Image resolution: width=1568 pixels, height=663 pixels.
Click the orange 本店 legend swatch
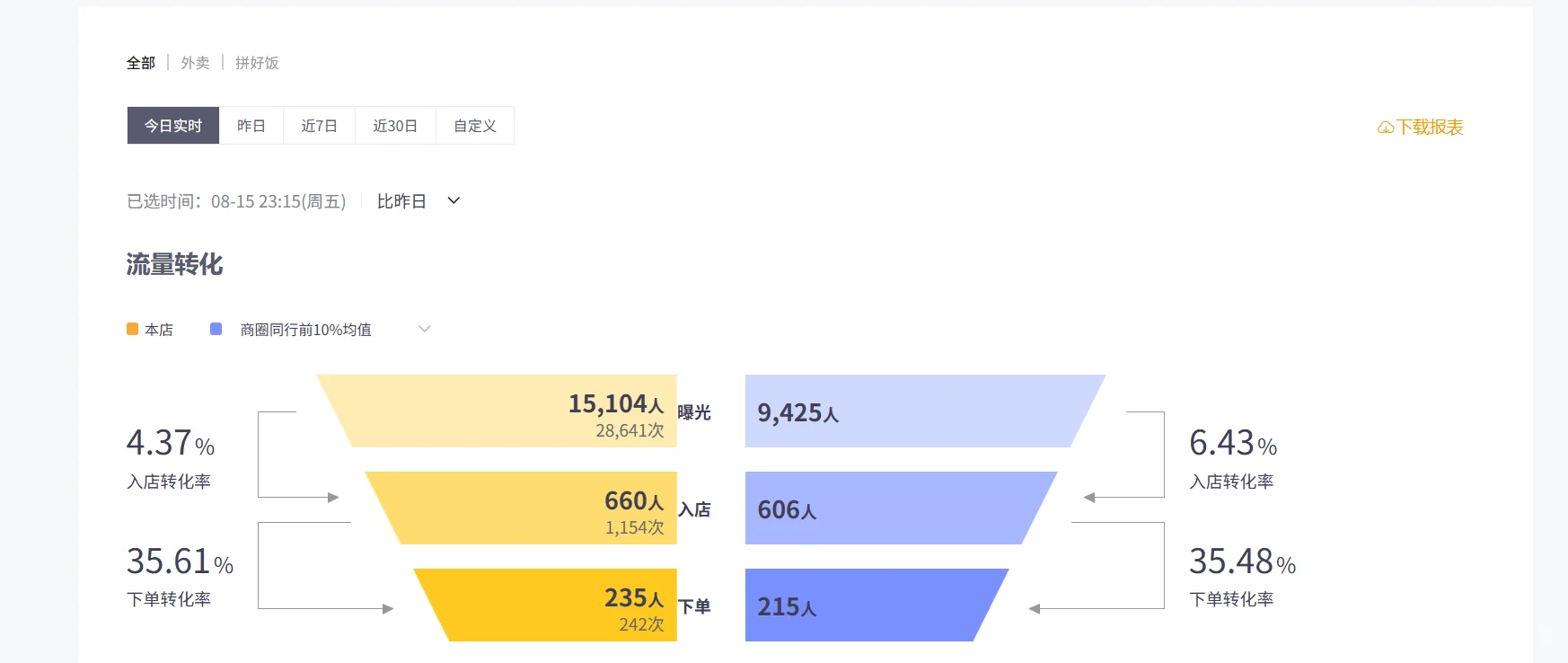click(x=133, y=330)
